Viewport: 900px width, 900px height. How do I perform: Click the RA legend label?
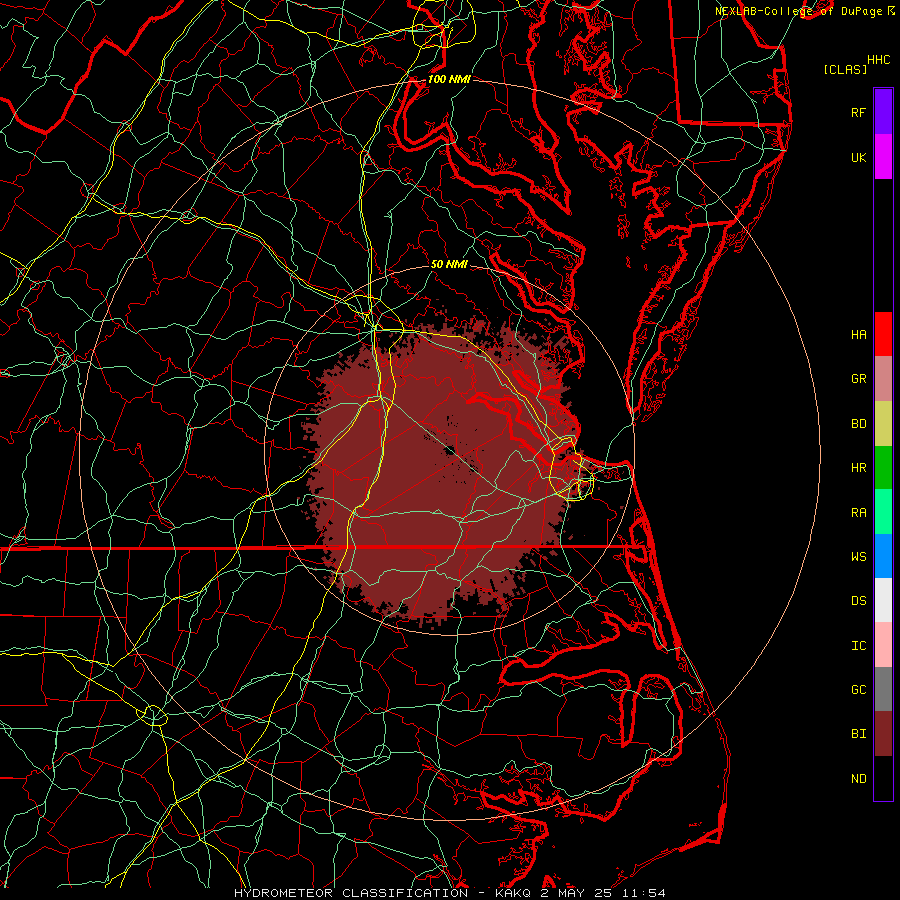click(859, 512)
